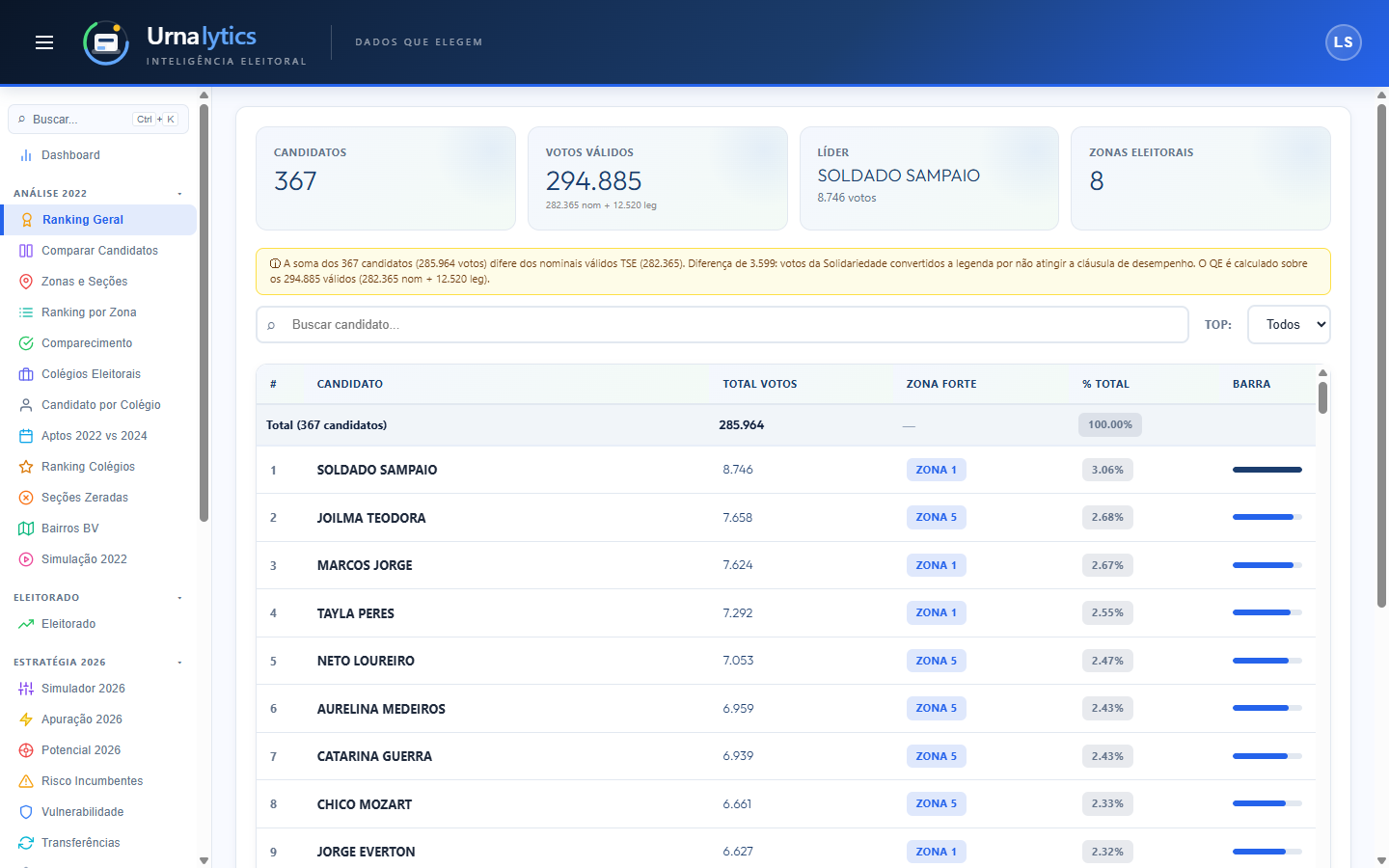The image size is (1389, 868).
Task: Click the ZONAS ELEITORAIS 8 card
Action: coord(1201,178)
